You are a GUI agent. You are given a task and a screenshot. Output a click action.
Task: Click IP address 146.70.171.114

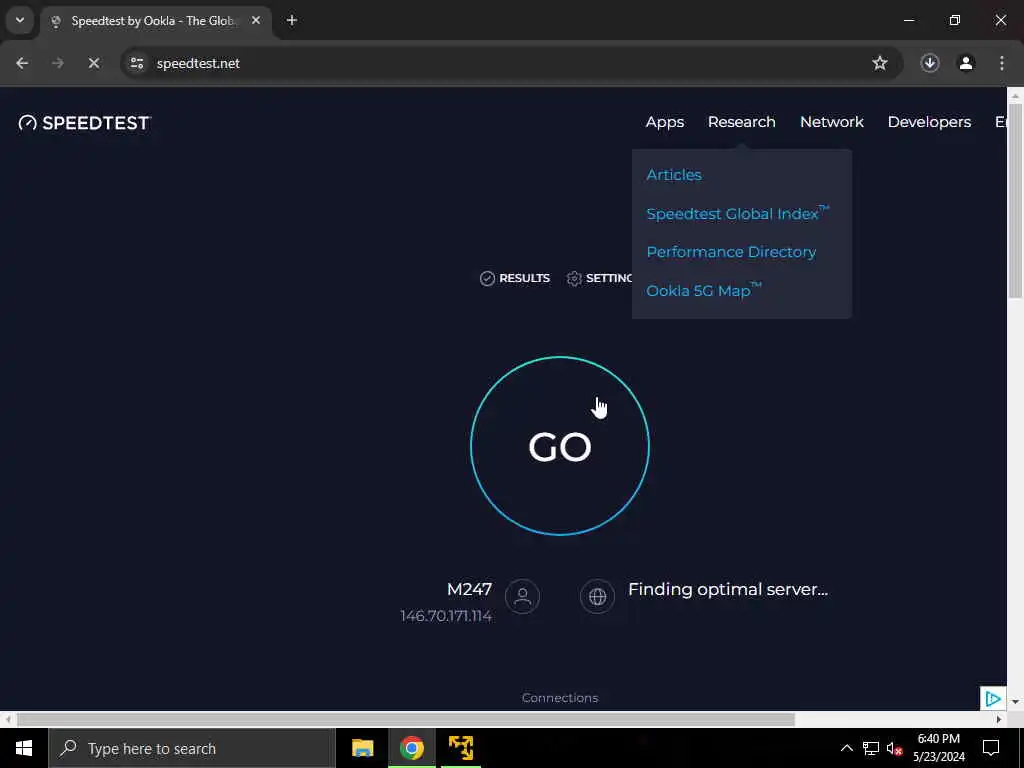click(446, 616)
